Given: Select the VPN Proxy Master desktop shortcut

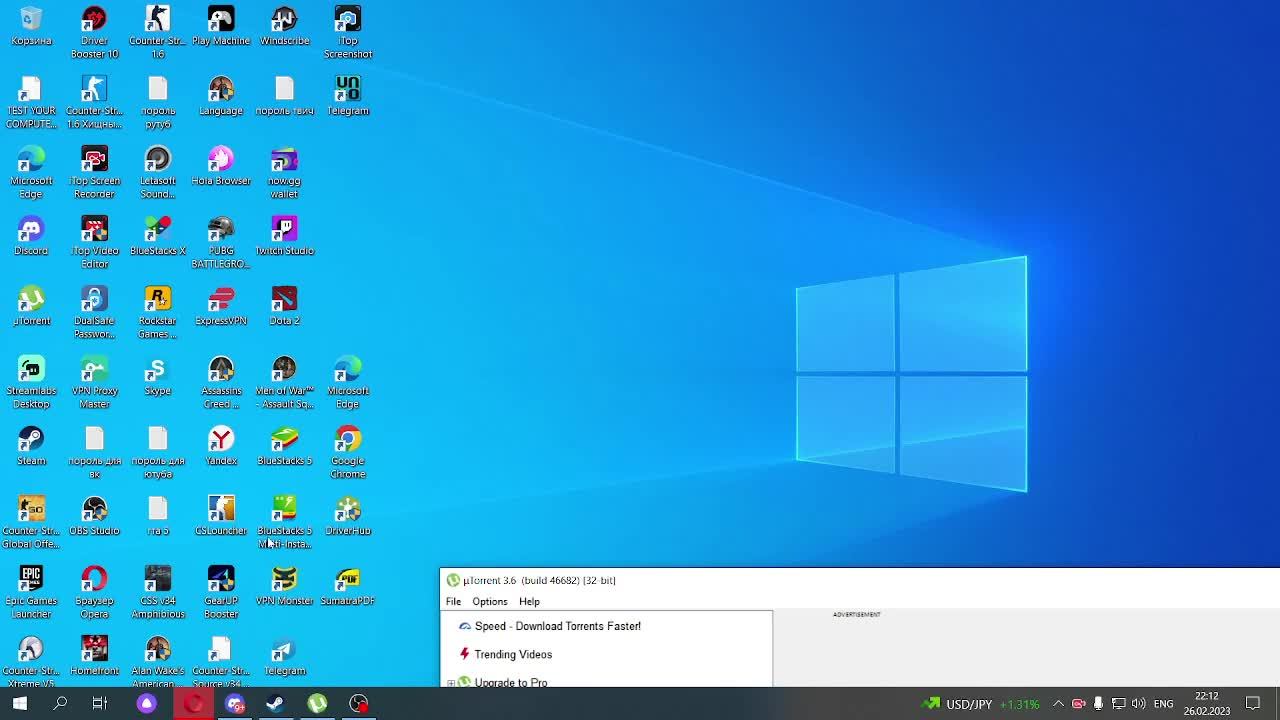Looking at the screenshot, I should 94,382.
